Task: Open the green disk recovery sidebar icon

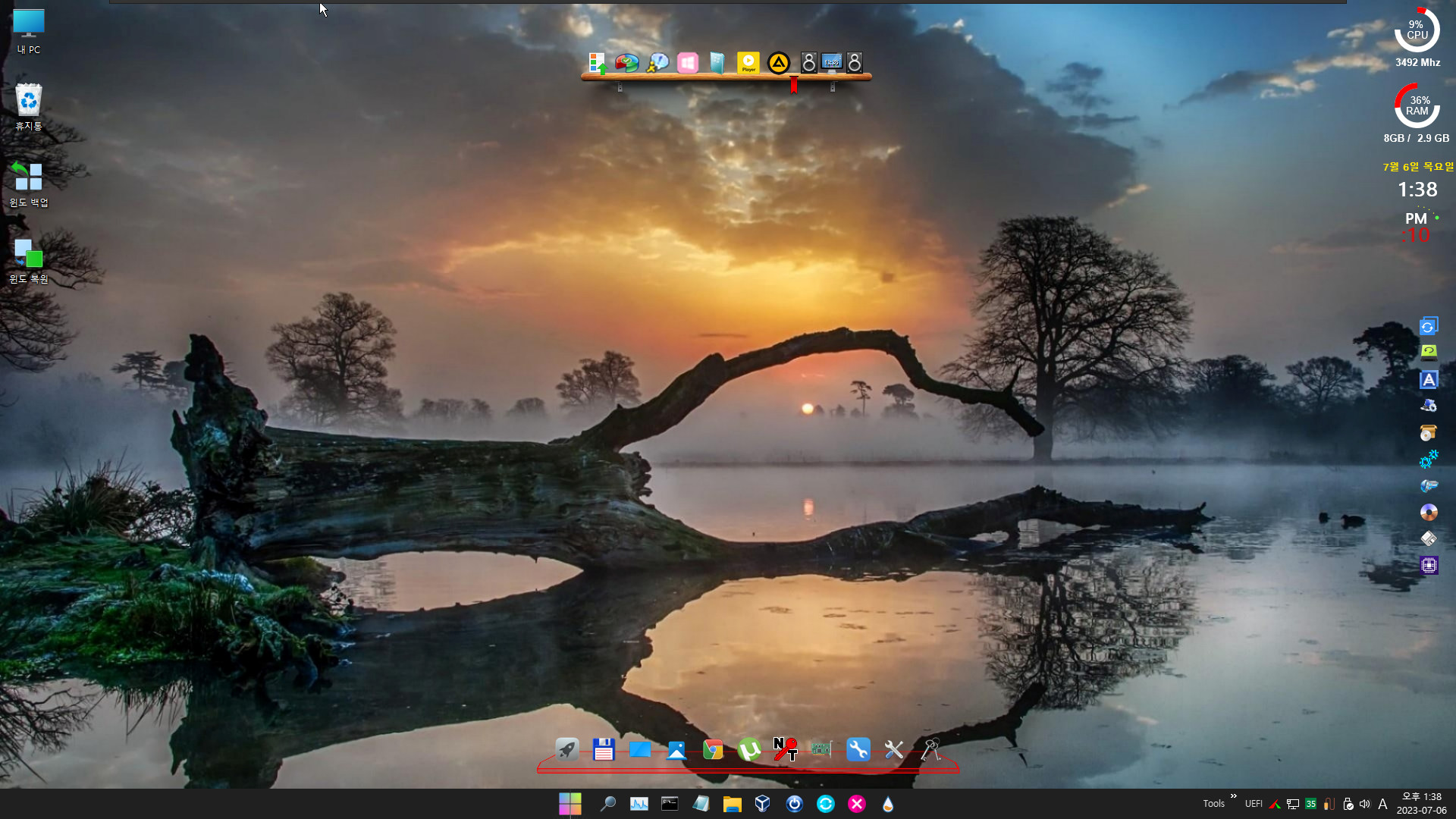Action: click(1429, 353)
